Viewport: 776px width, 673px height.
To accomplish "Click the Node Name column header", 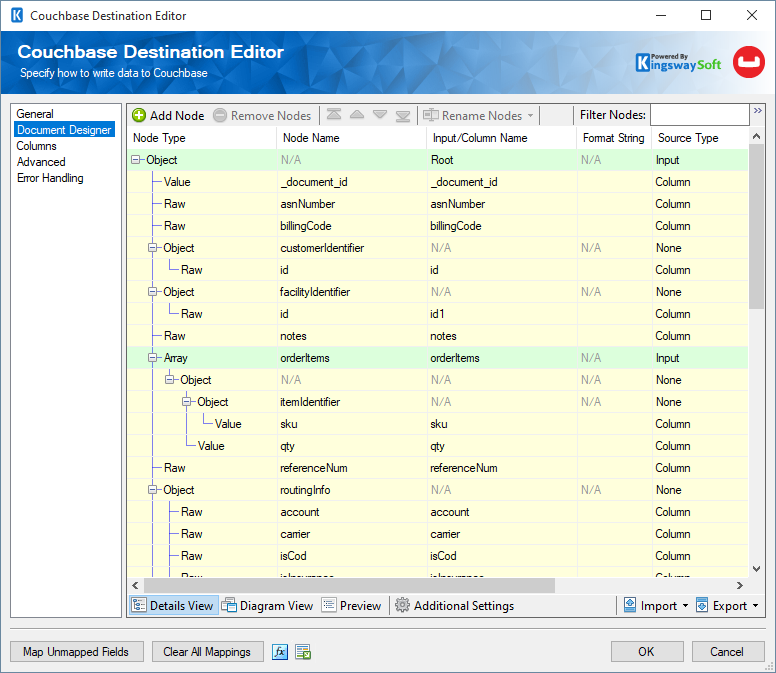I will (x=351, y=138).
